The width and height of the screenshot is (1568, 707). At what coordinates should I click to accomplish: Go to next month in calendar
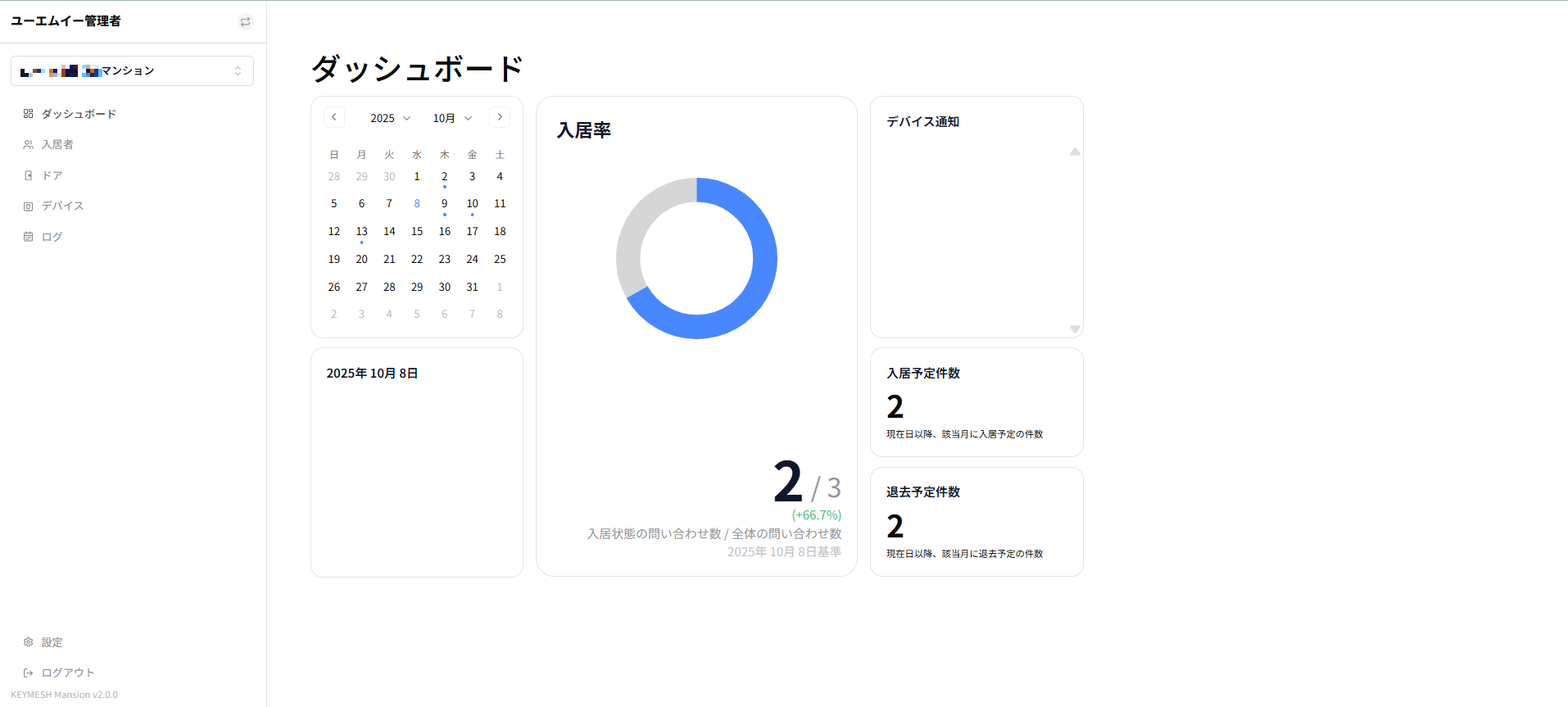[x=500, y=117]
